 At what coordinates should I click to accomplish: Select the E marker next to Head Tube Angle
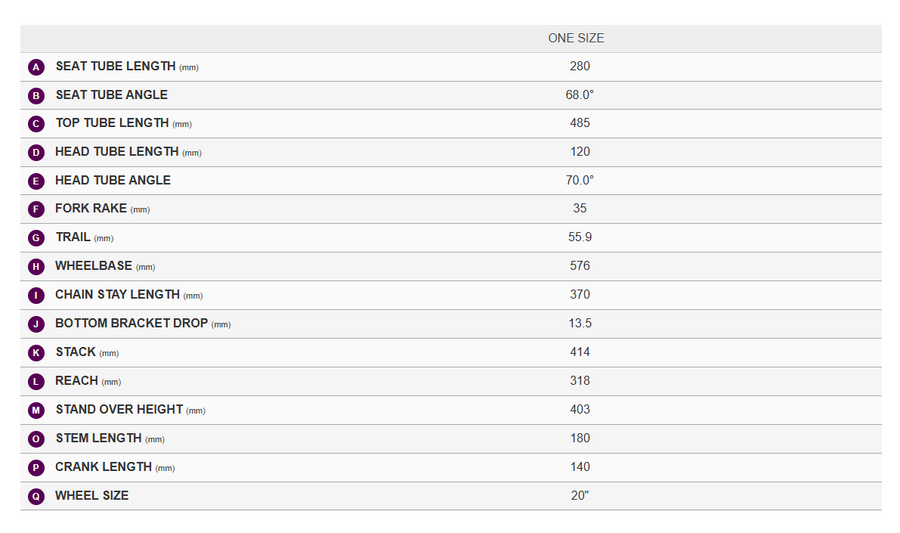(x=36, y=181)
